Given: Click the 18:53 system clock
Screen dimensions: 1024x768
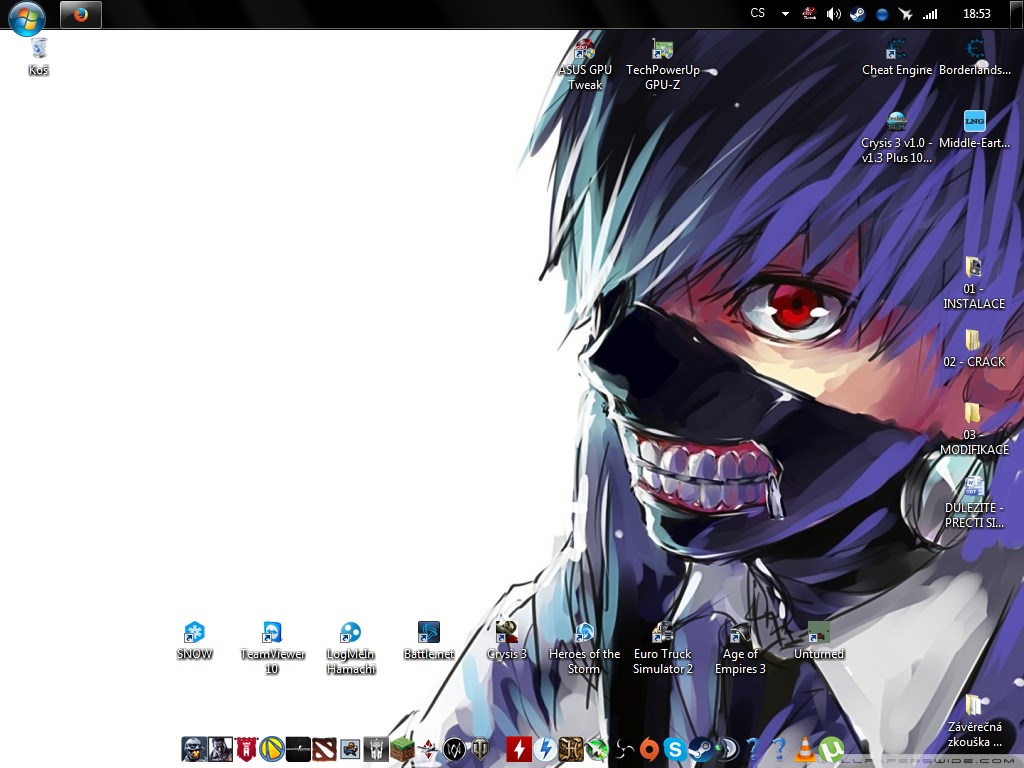Looking at the screenshot, I should (977, 14).
